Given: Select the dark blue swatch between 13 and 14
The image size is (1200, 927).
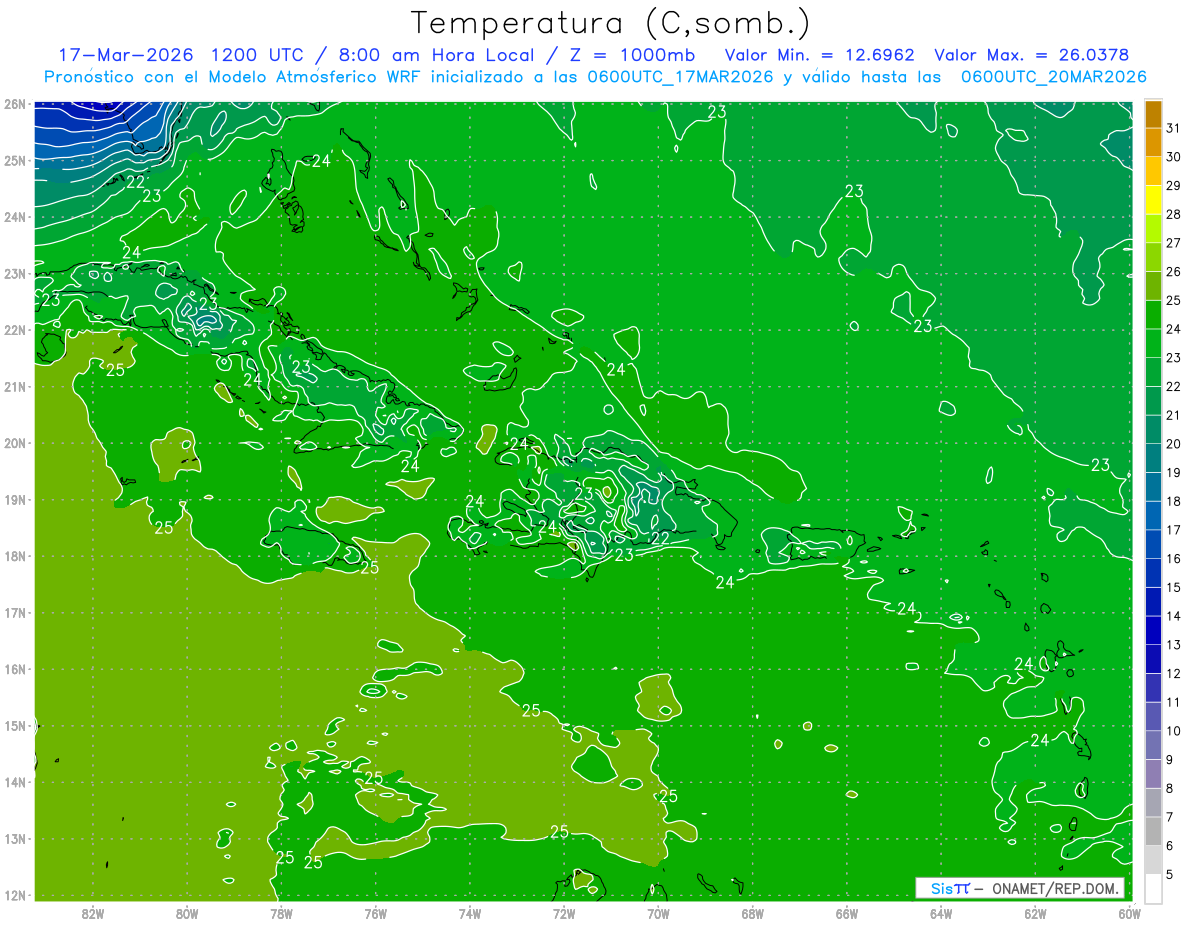Looking at the screenshot, I should click(1153, 630).
